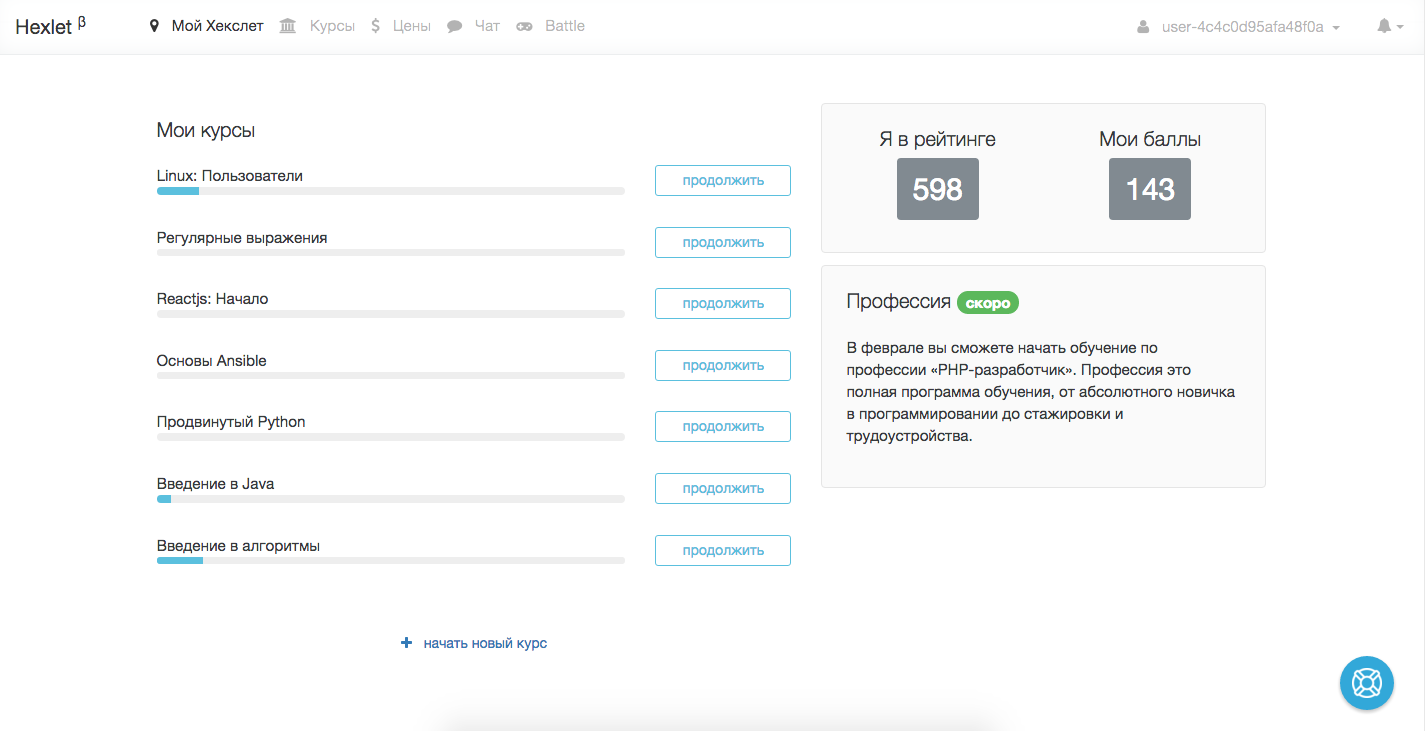Click the dollar icon beside Цены
1425x731 pixels.
coord(374,25)
